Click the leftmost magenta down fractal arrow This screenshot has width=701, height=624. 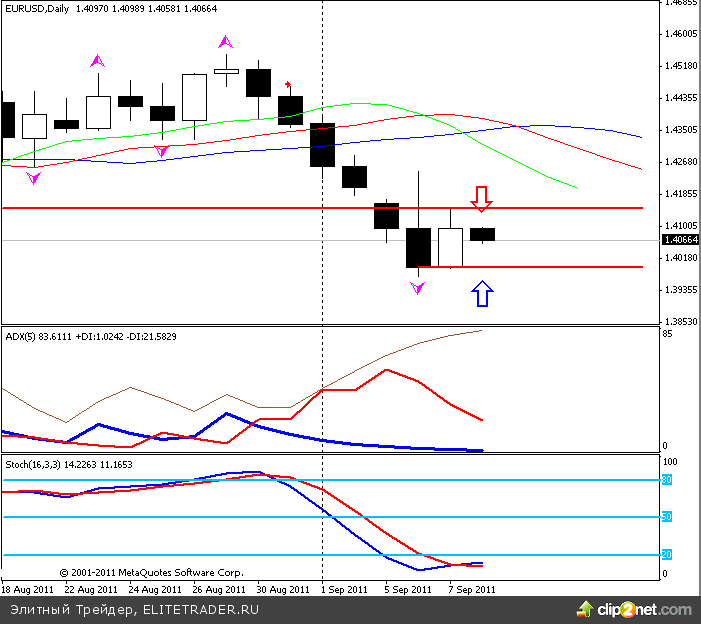(x=34, y=178)
